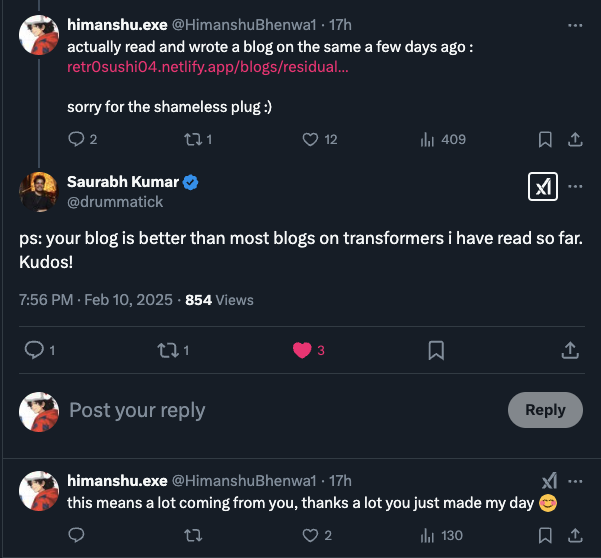Share the top himanshu.exe post

pos(575,140)
